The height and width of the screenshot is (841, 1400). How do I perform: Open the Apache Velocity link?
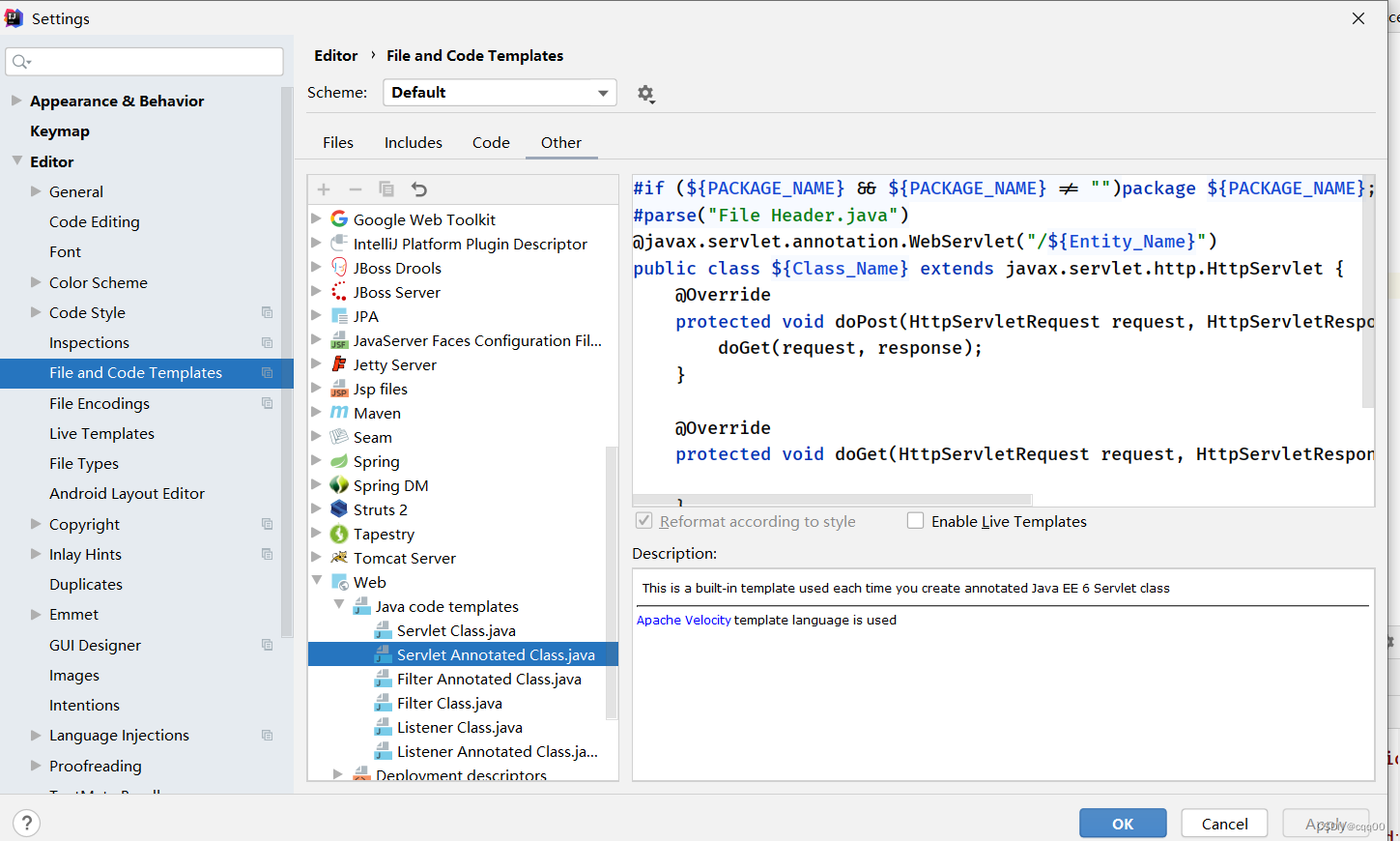pos(683,620)
